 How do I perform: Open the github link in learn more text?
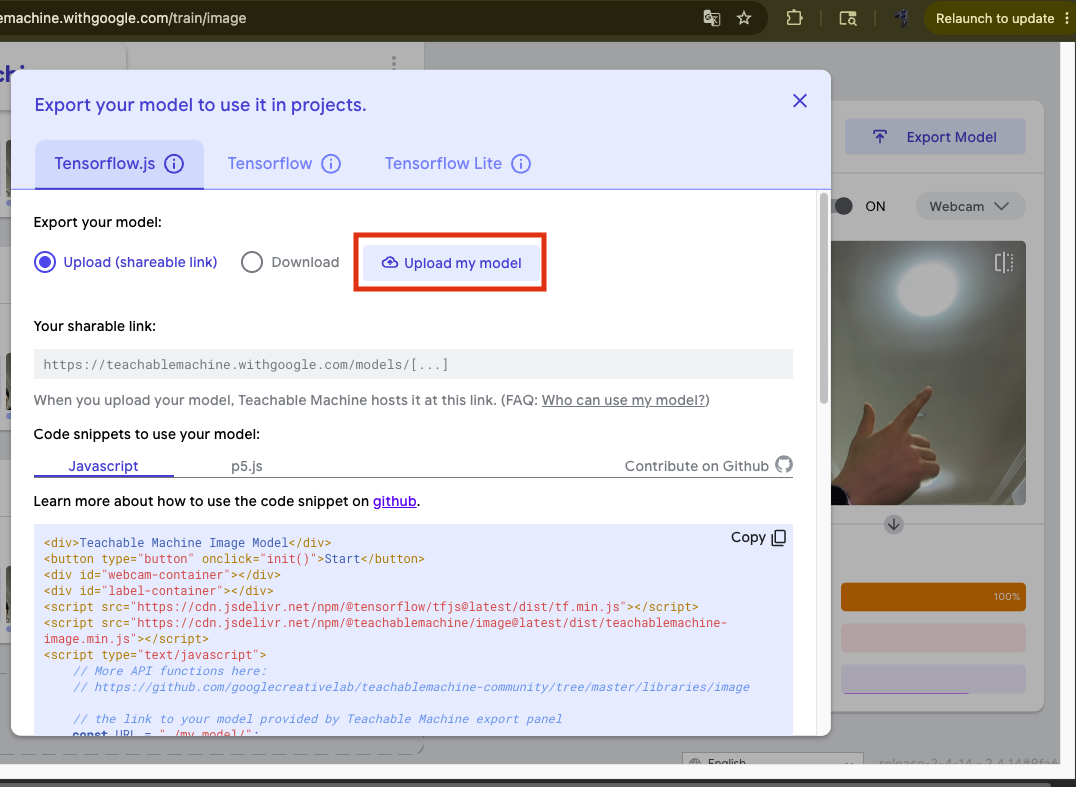pyautogui.click(x=395, y=502)
